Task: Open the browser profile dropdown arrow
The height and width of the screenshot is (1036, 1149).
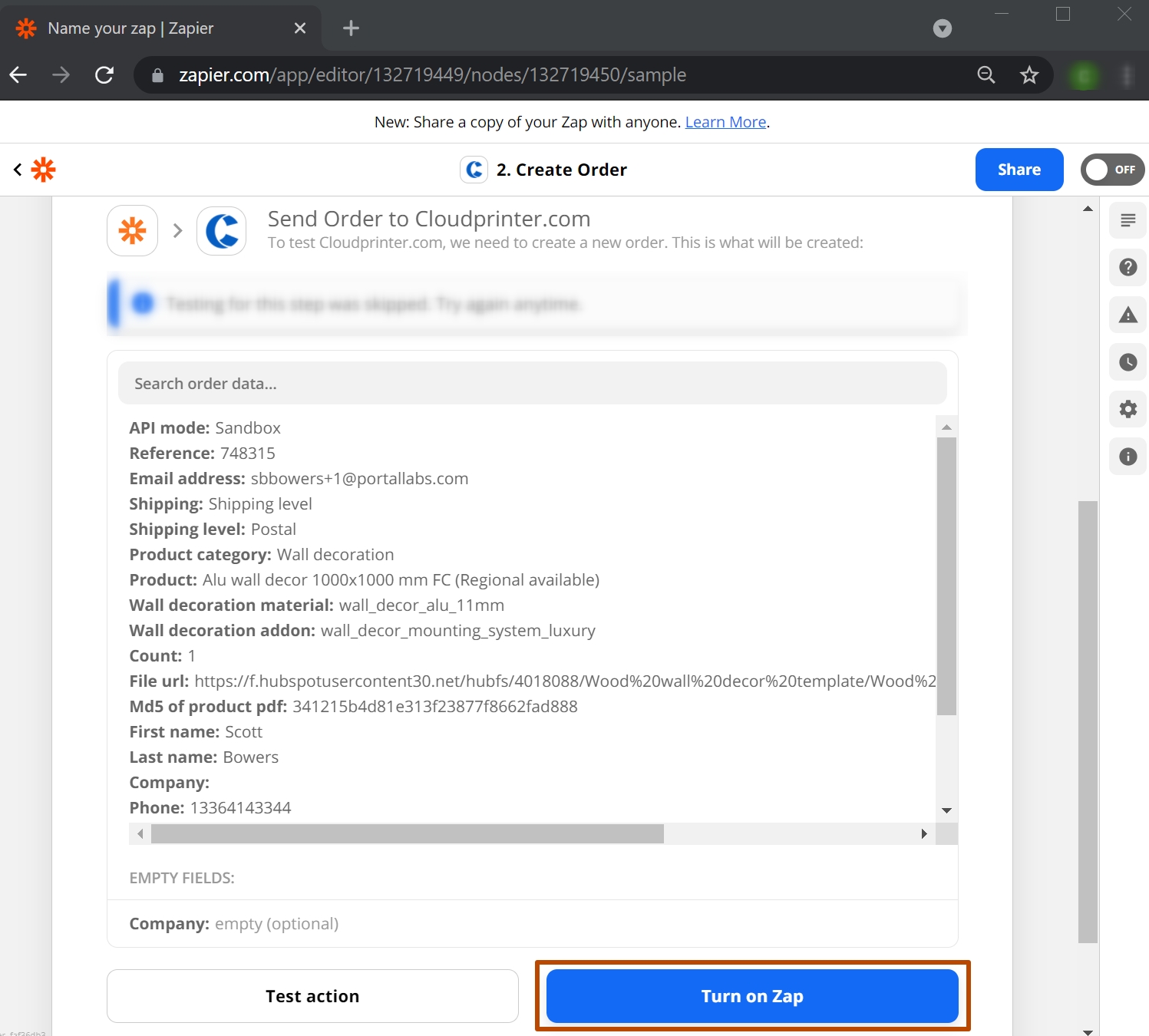Action: (x=943, y=28)
